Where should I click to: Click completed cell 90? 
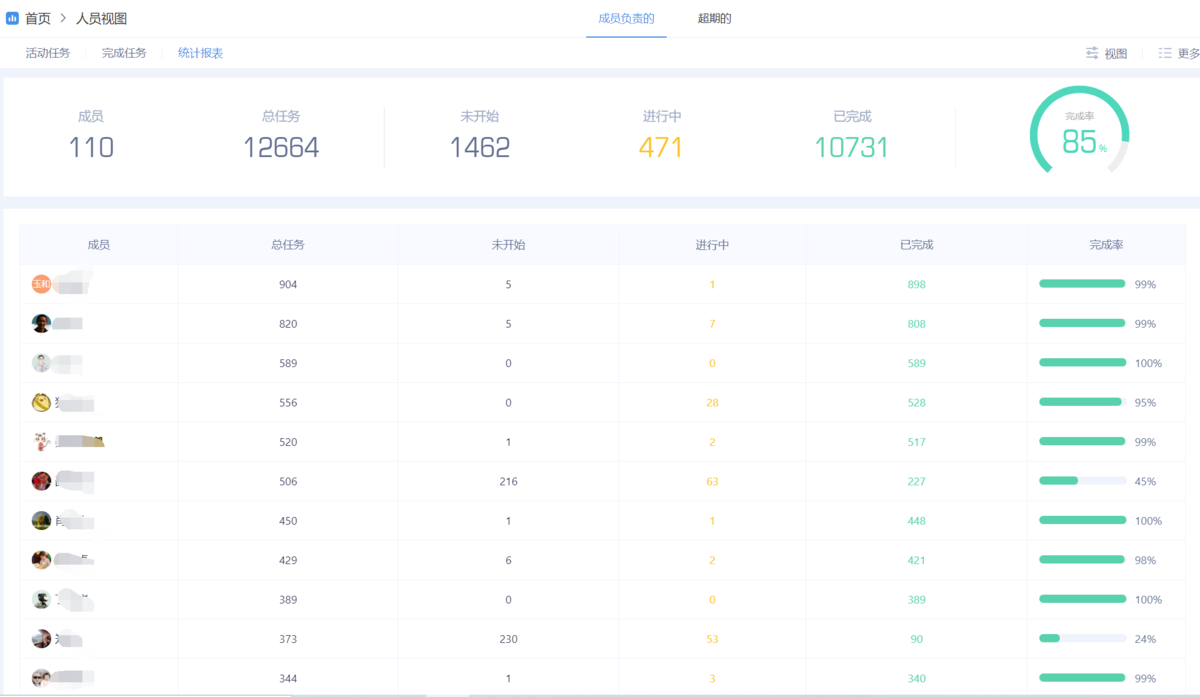[916, 639]
